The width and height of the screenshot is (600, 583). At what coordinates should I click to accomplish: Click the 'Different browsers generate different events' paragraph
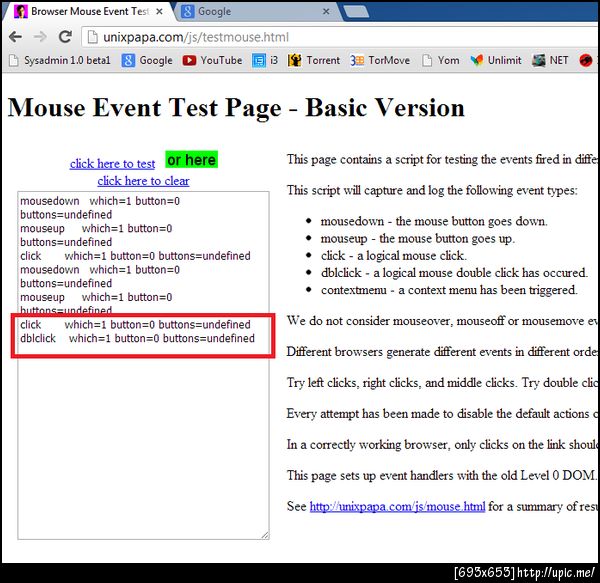442,352
